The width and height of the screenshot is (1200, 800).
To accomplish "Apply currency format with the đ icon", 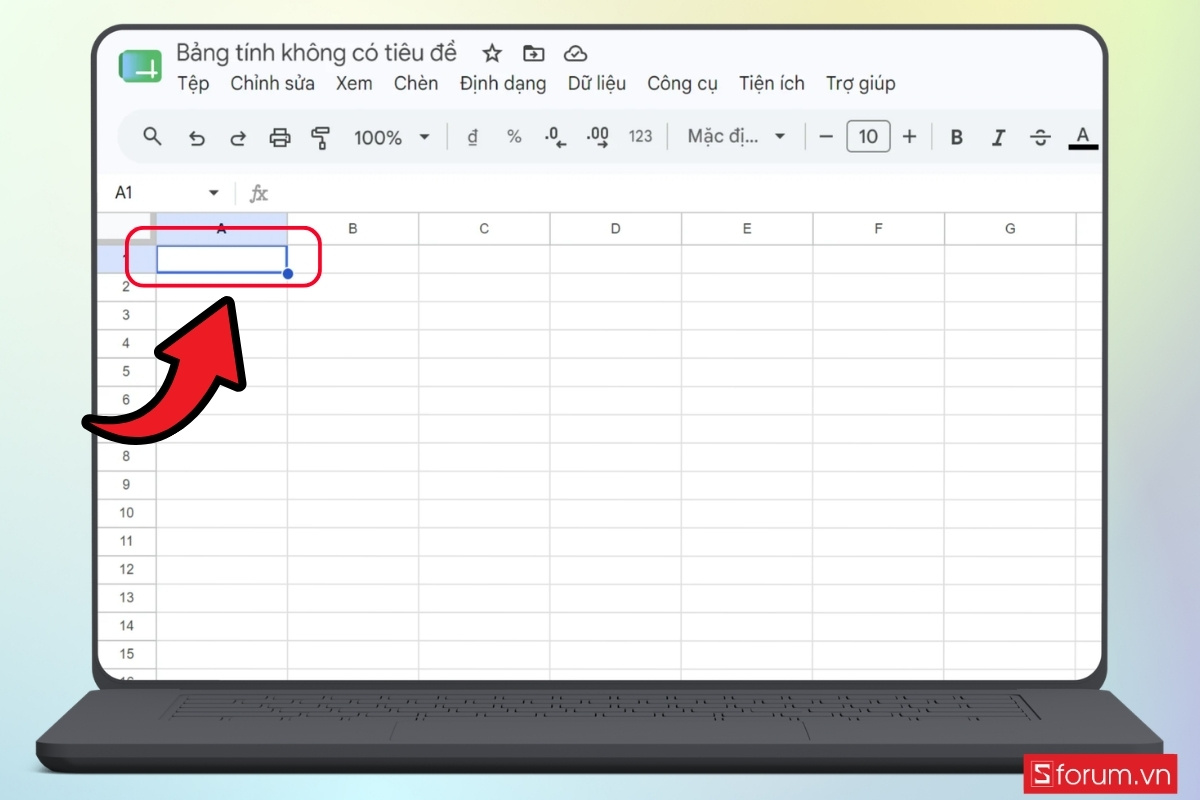I will pyautogui.click(x=473, y=137).
